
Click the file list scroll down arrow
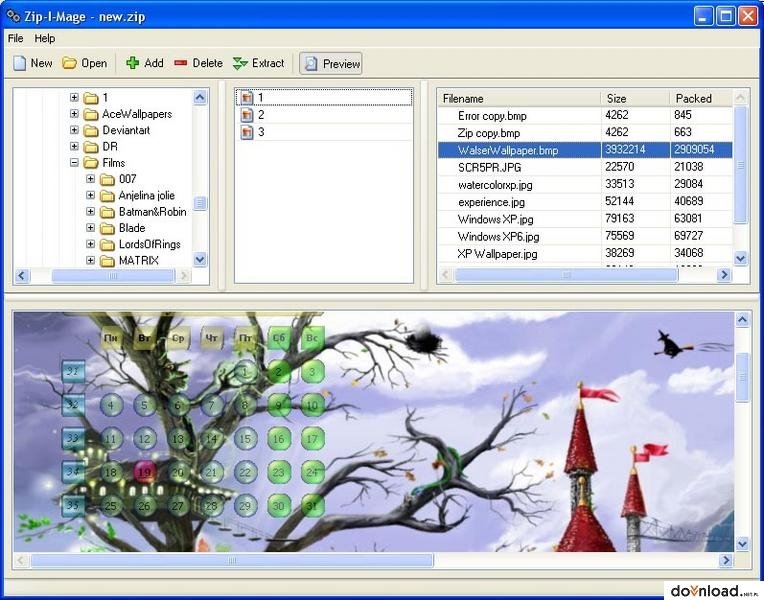coord(741,258)
